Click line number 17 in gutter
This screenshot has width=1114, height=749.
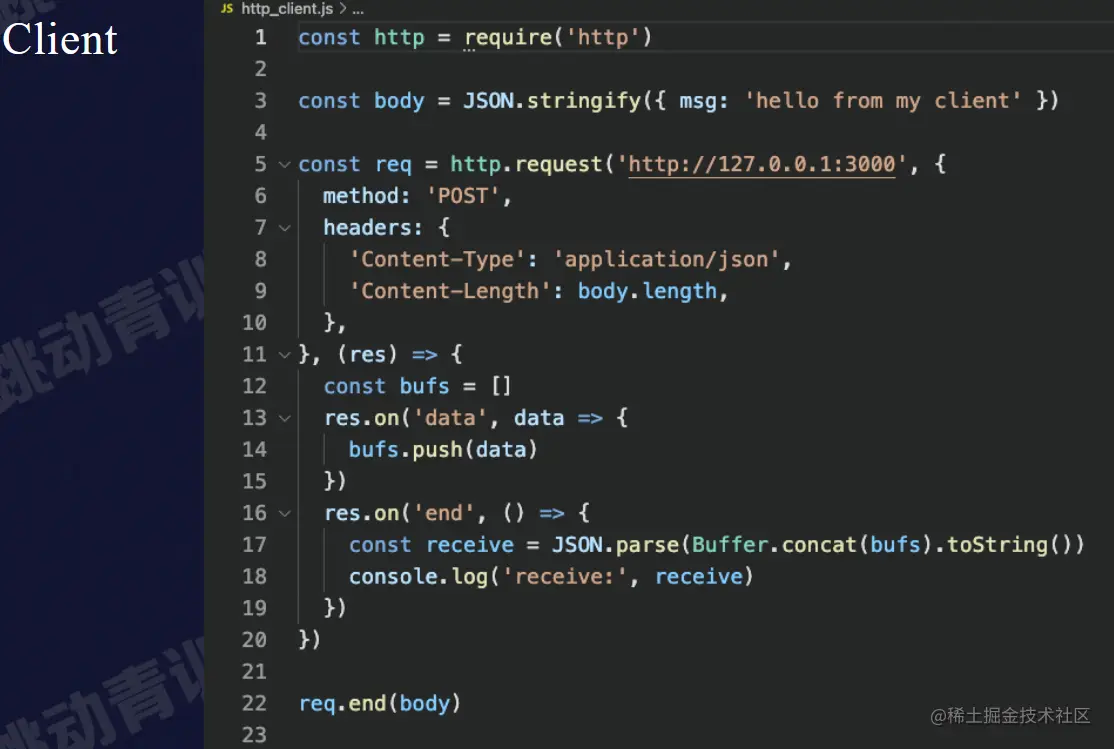pos(254,544)
